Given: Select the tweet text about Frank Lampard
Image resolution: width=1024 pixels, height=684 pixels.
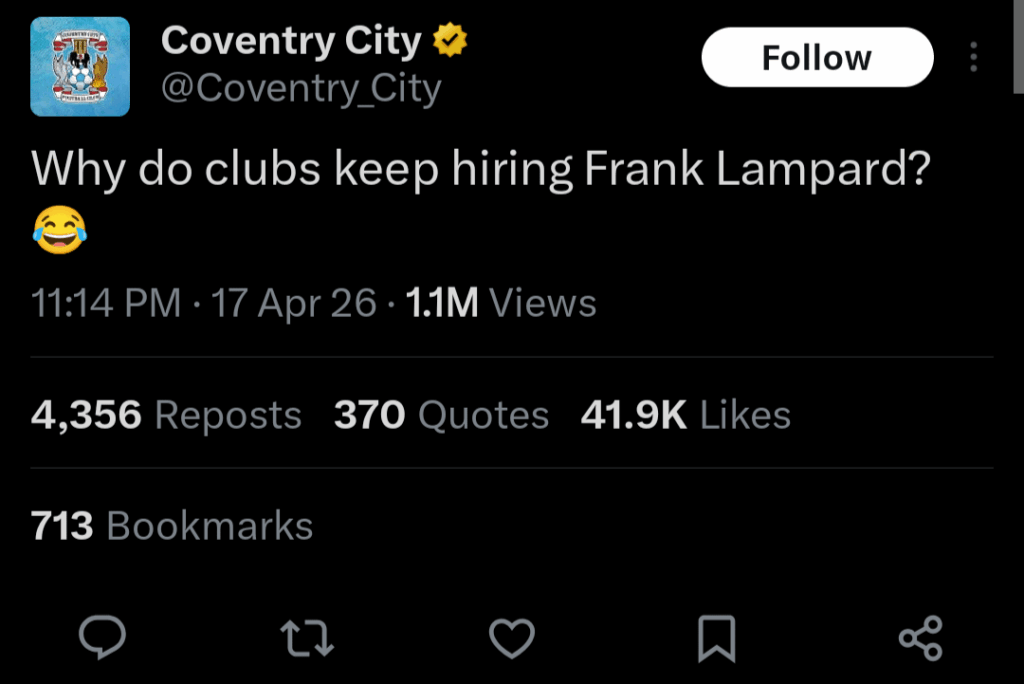Looking at the screenshot, I should point(480,168).
